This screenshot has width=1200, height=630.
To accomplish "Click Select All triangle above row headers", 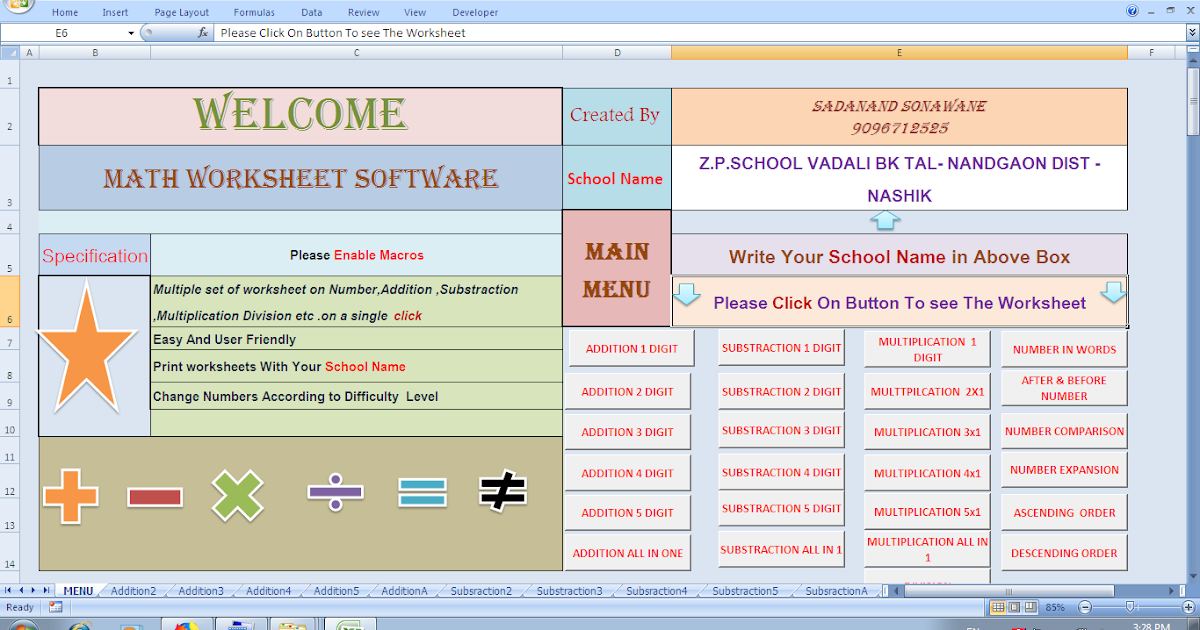I will click(10, 51).
